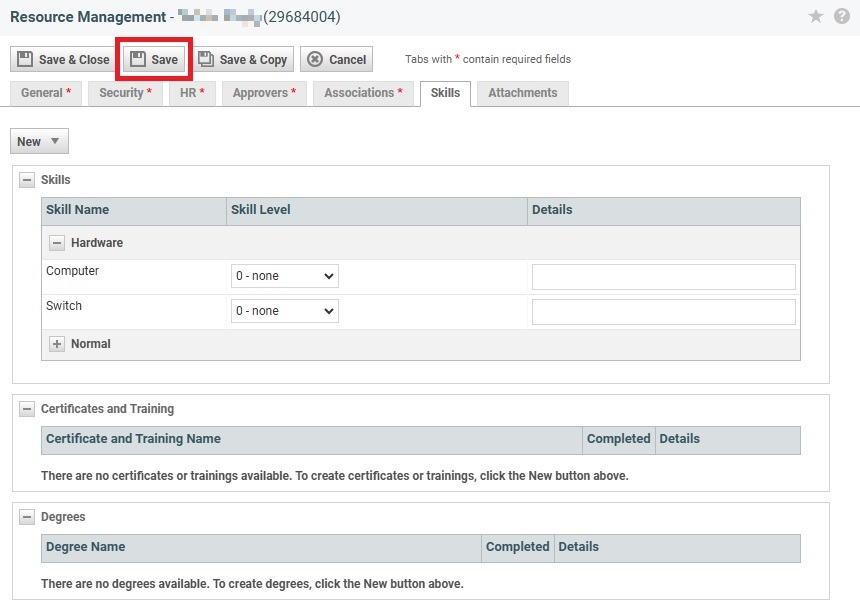Open the Switch skill level dropdown
The height and width of the screenshot is (612, 860).
(285, 311)
